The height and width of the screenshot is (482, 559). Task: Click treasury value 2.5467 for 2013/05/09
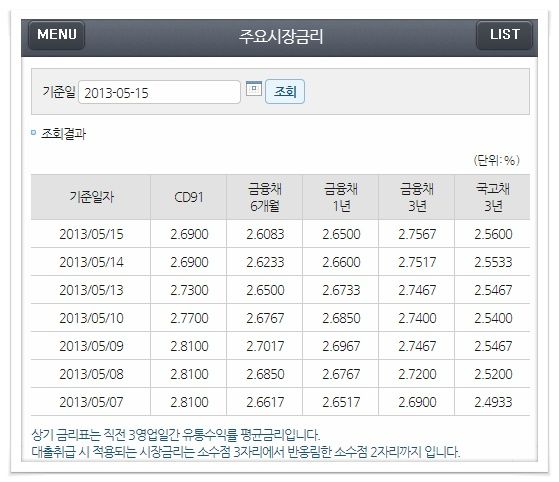coord(493,346)
